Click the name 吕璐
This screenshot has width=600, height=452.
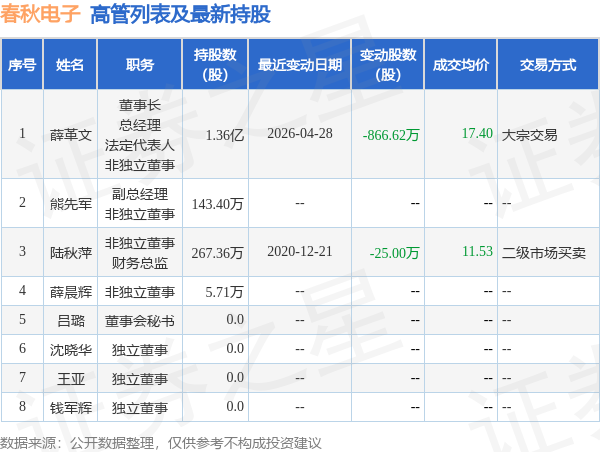click(x=71, y=321)
